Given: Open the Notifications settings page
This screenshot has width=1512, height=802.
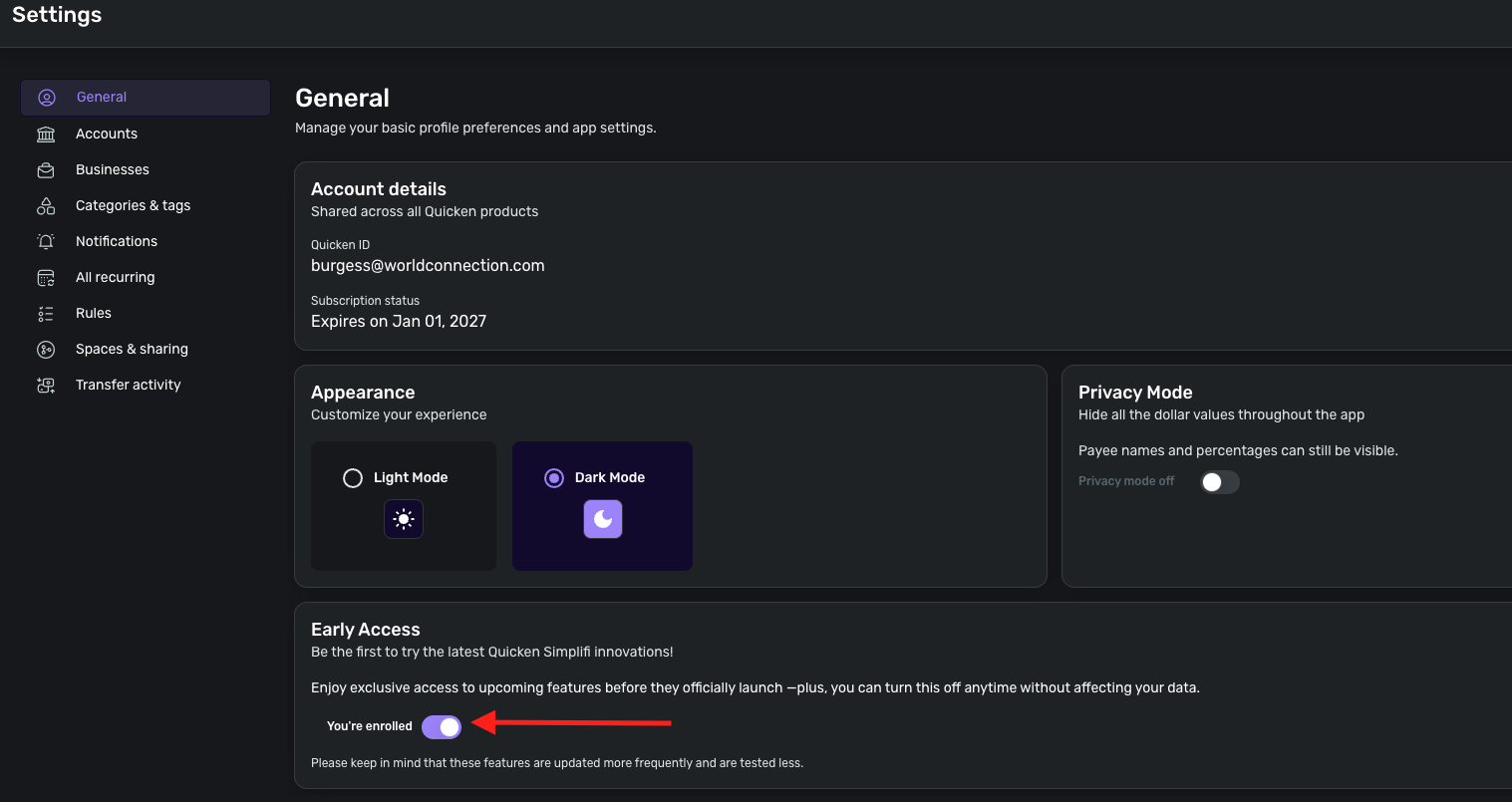Looking at the screenshot, I should coord(117,241).
